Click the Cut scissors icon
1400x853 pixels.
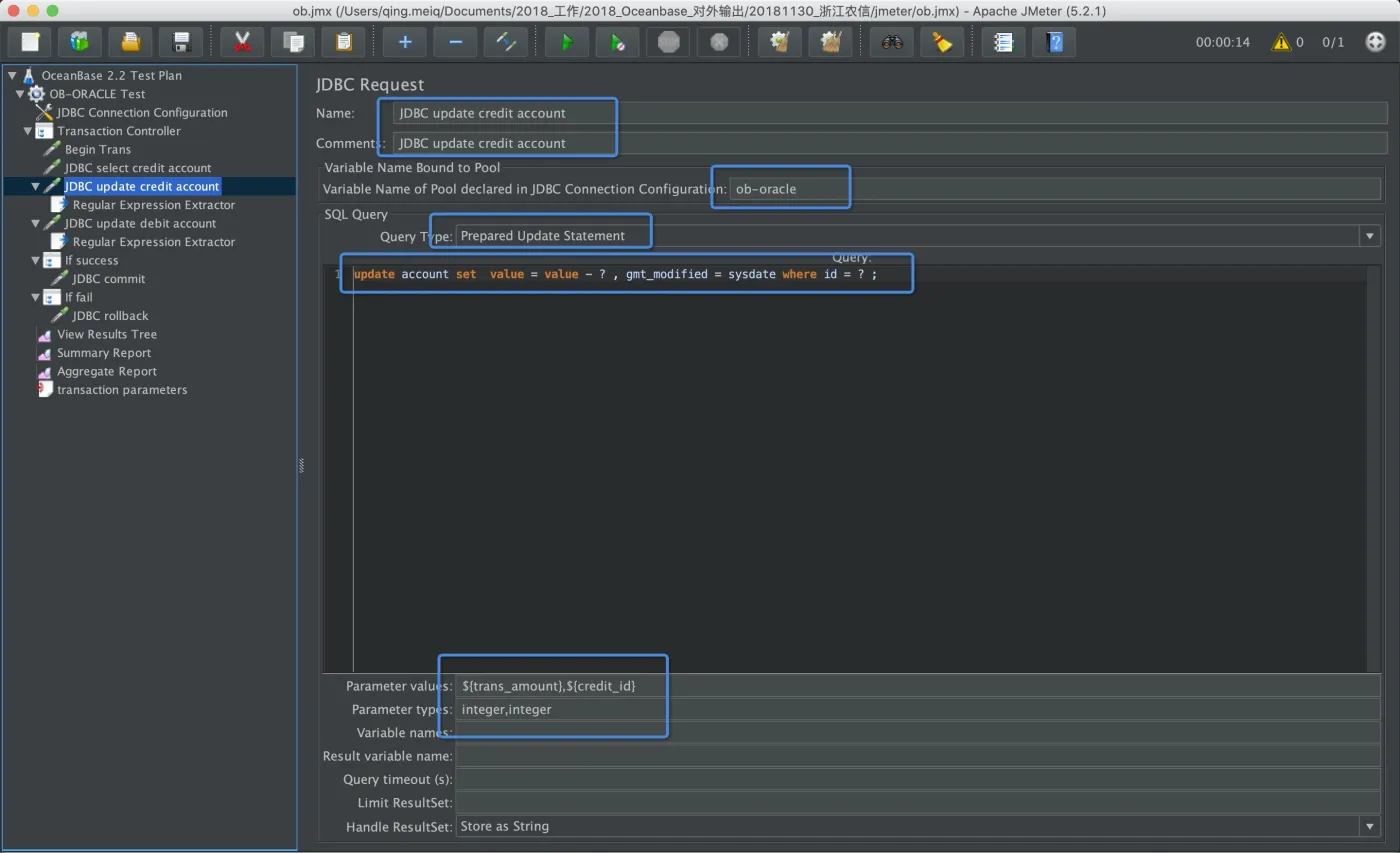[x=242, y=42]
